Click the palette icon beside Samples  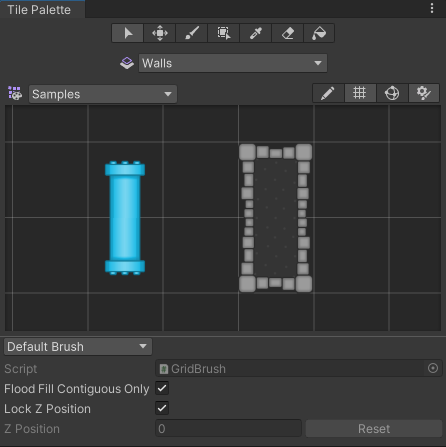[15, 93]
